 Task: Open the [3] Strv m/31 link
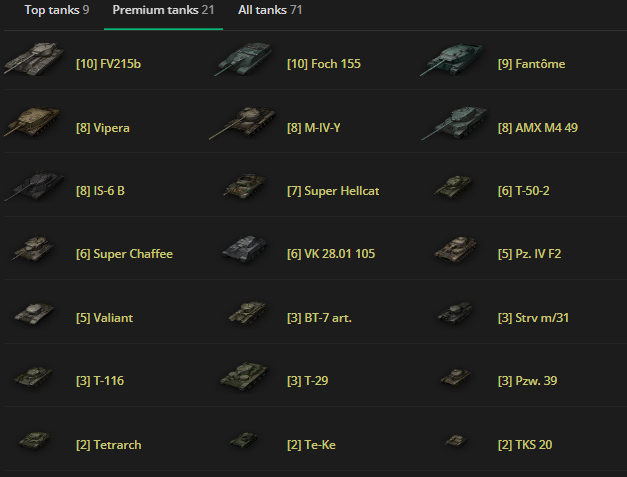click(533, 318)
